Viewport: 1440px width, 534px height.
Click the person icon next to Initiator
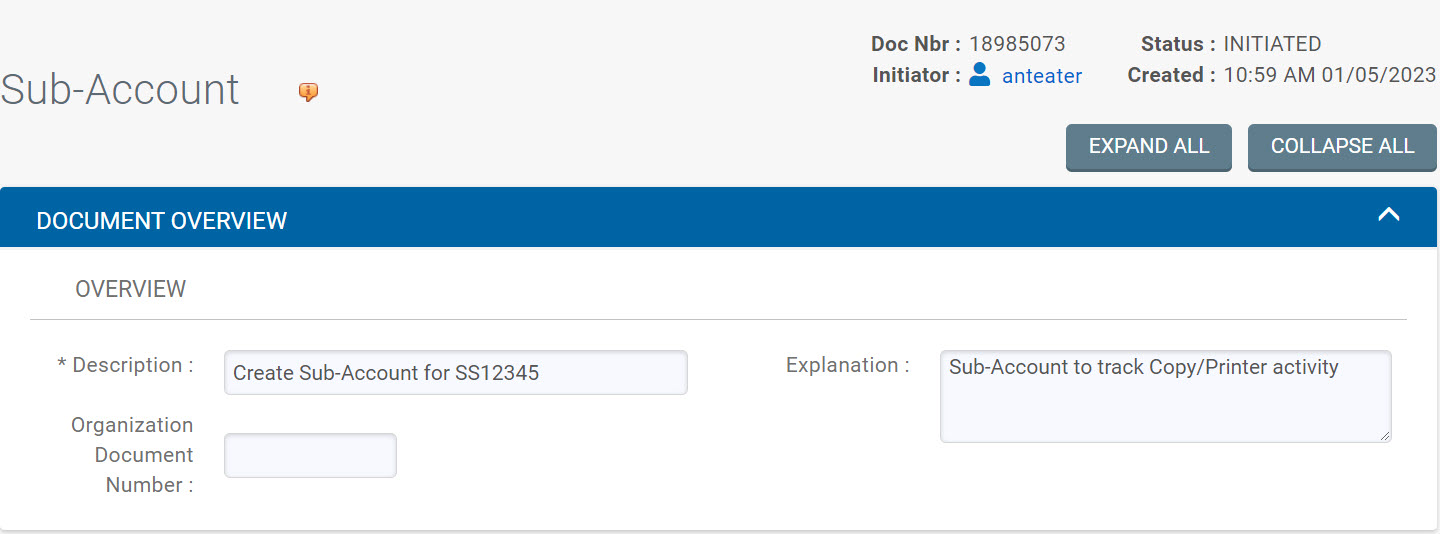[x=980, y=74]
